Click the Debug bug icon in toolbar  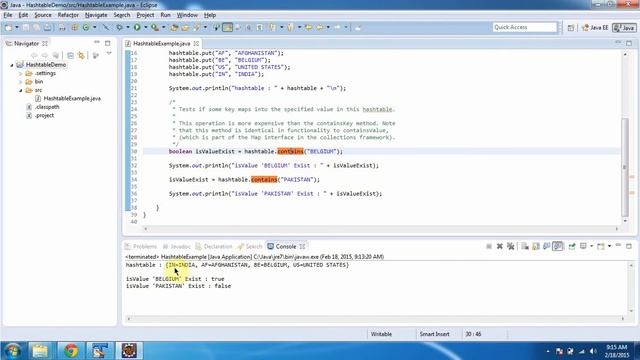pos(119,27)
